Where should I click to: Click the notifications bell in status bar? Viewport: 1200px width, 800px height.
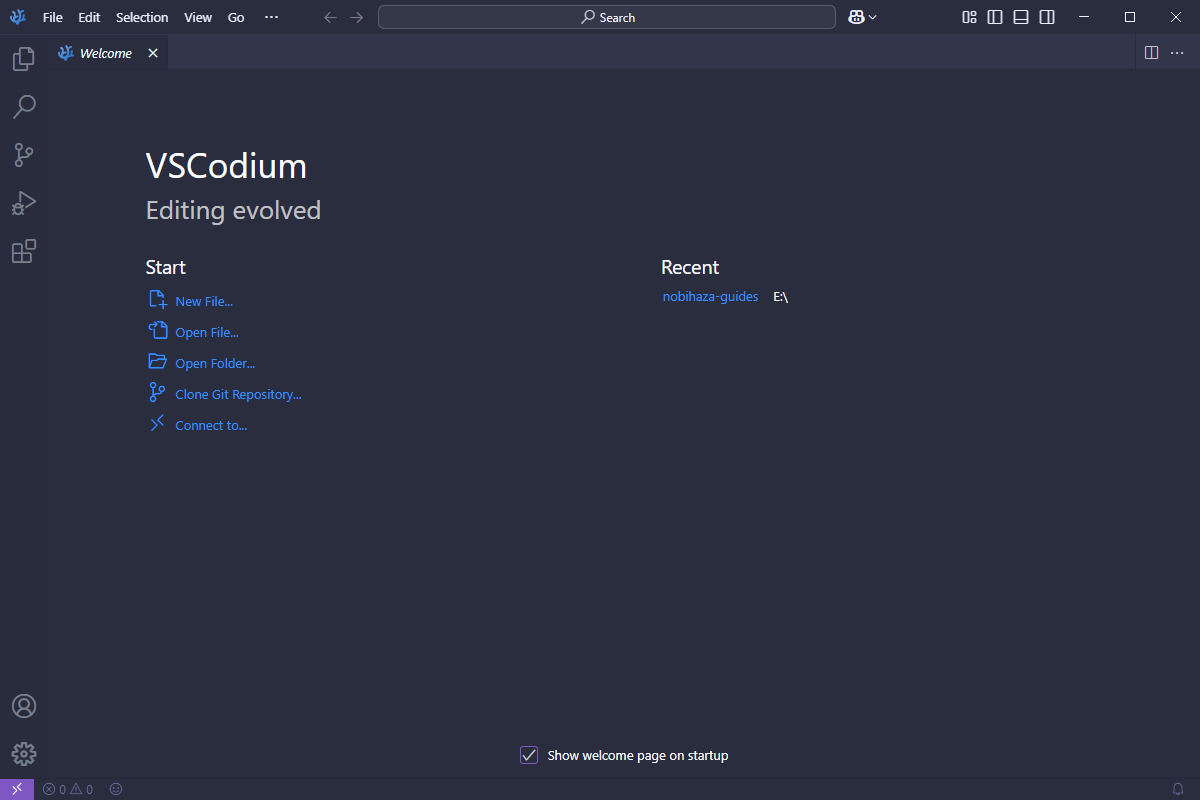1178,789
